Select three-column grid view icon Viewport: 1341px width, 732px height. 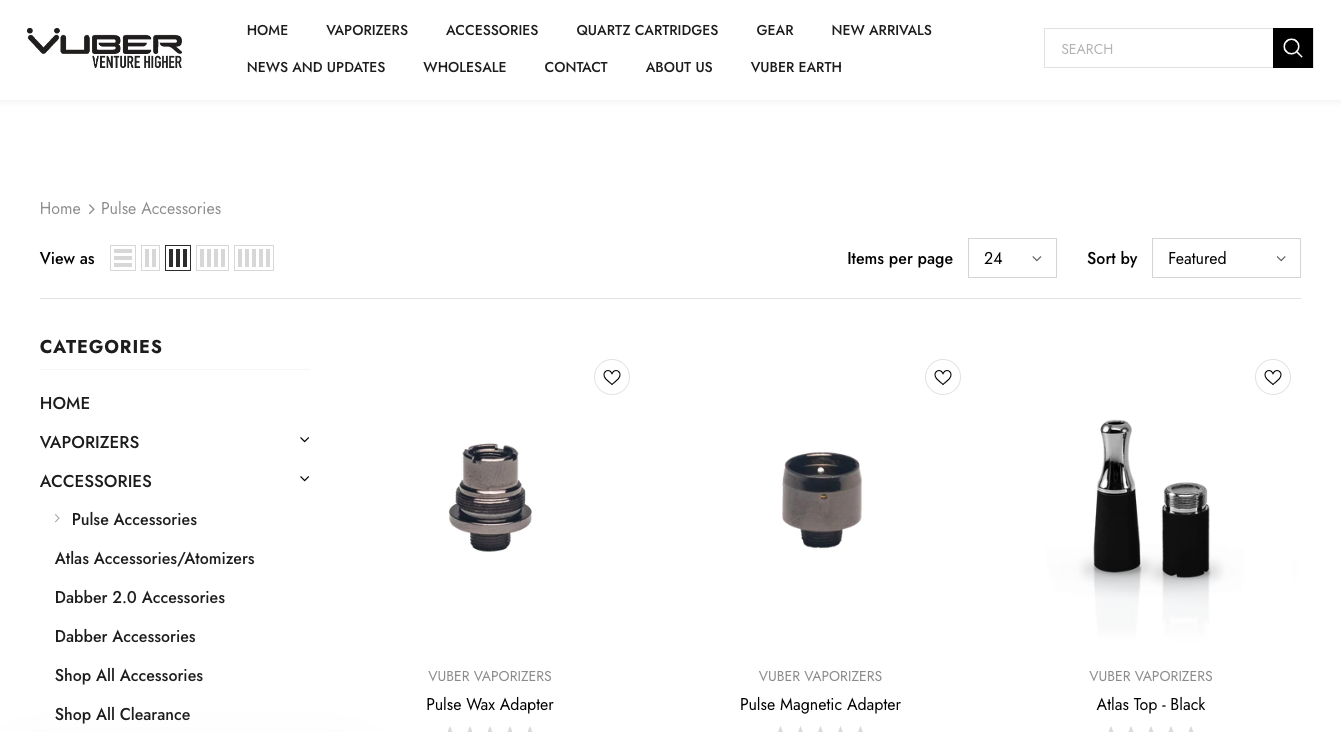pyautogui.click(x=178, y=258)
